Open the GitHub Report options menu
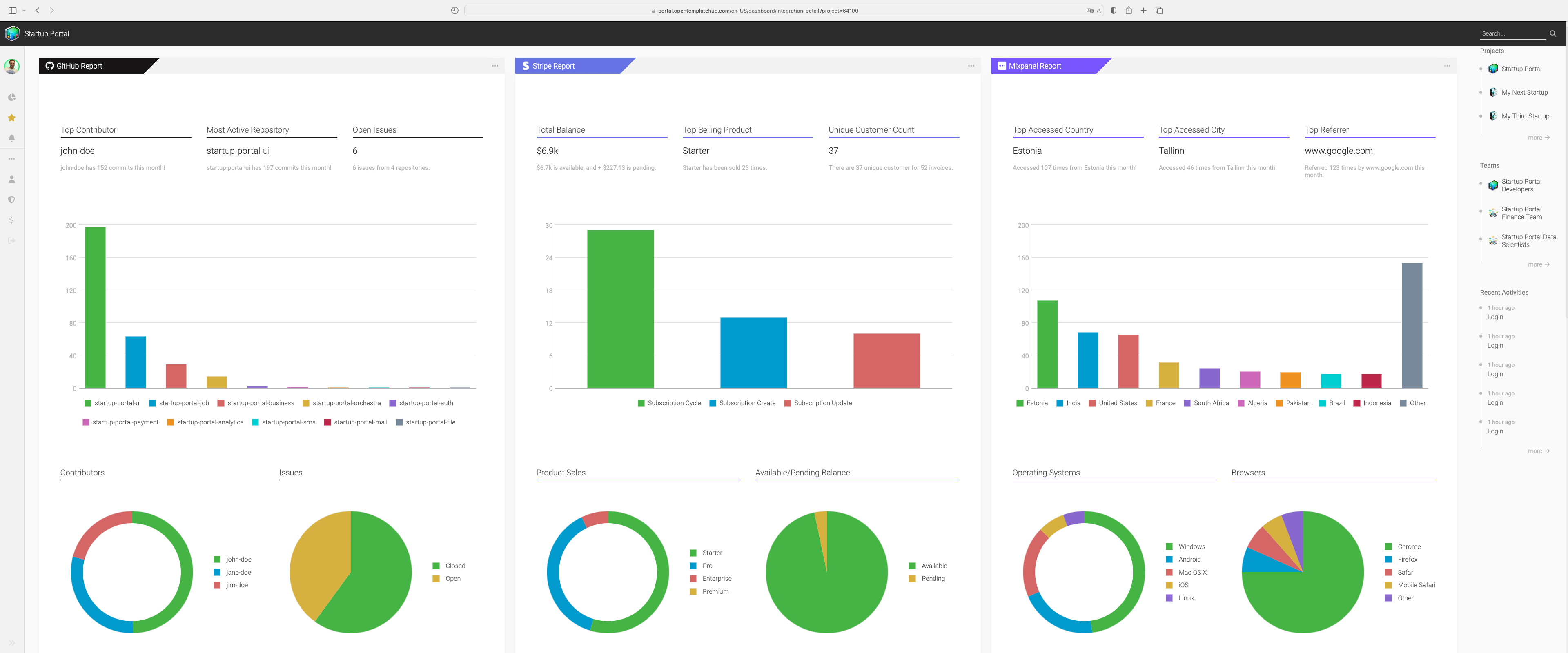Image resolution: width=1568 pixels, height=653 pixels. tap(495, 66)
